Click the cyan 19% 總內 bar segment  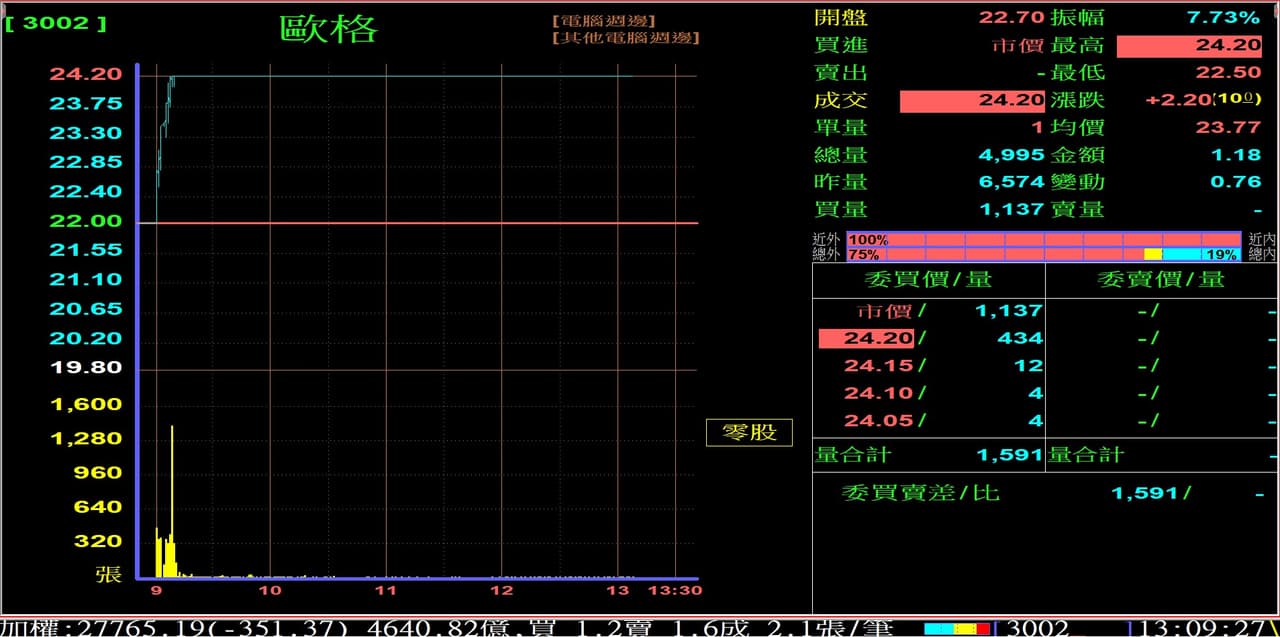tap(1202, 255)
